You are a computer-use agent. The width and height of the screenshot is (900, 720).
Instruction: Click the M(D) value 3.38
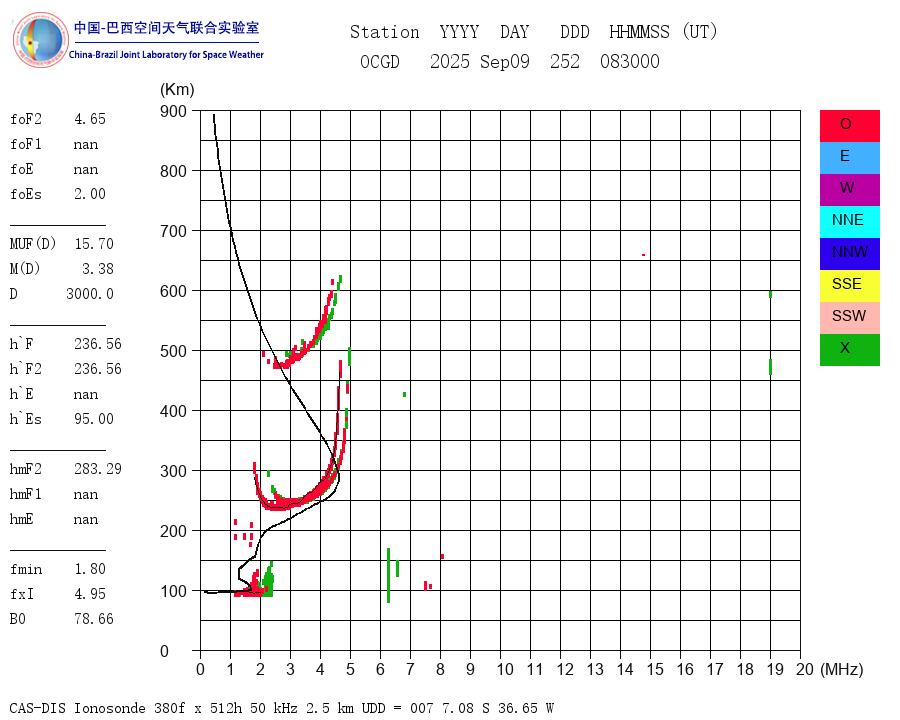pyautogui.click(x=98, y=269)
